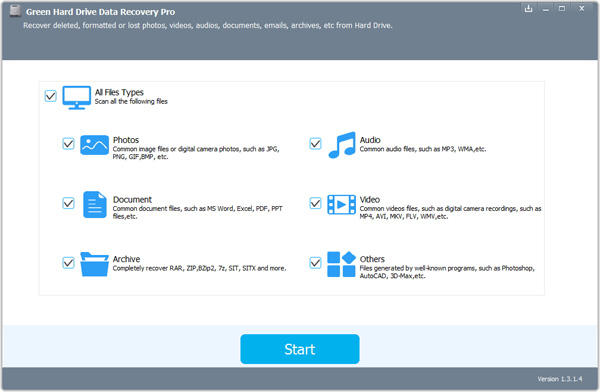Screen dimensions: 600x392
Task: Disable the Archive checkbox
Action: coord(68,263)
